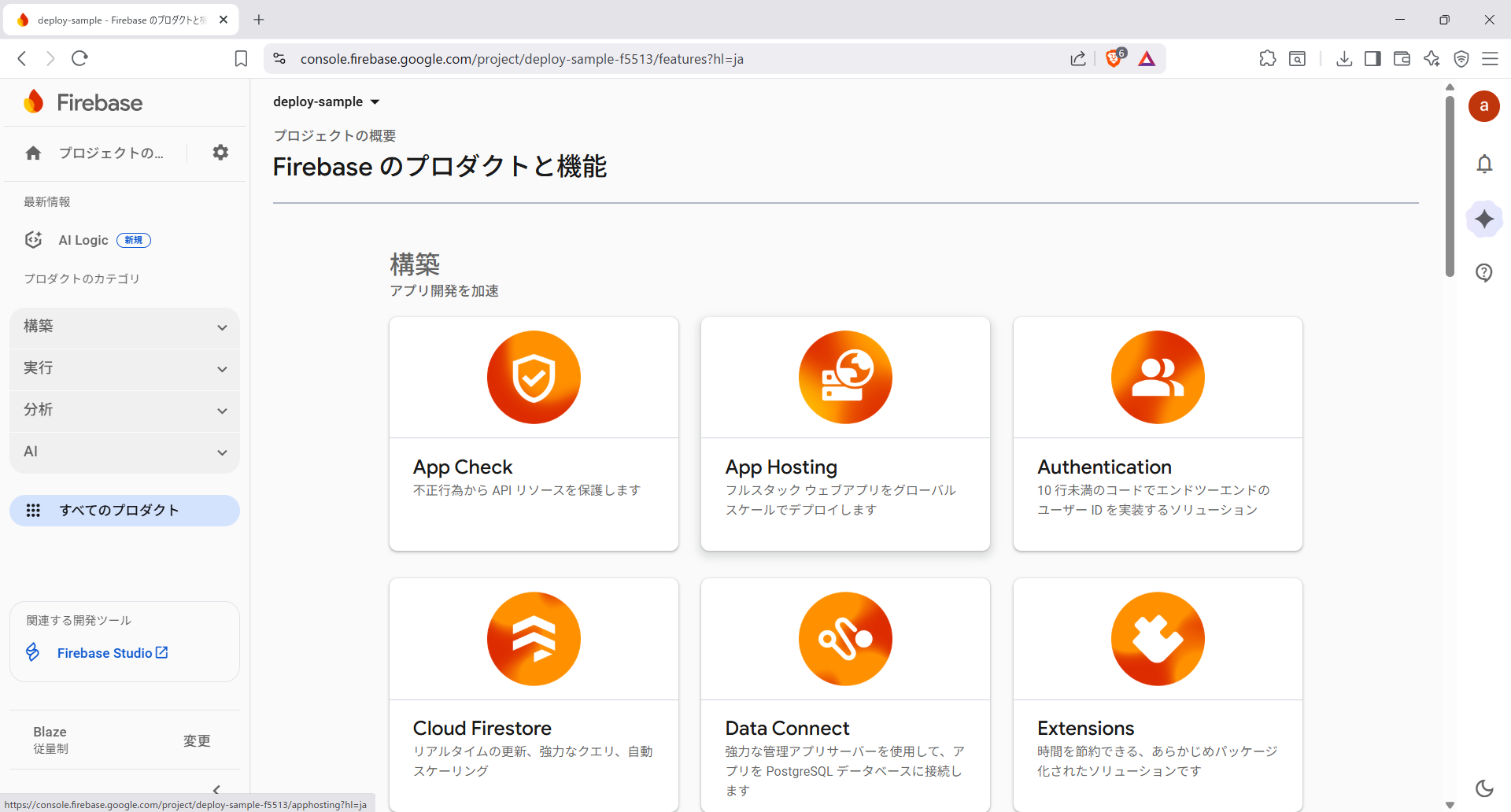This screenshot has height=812, width=1511.
Task: Collapse the sidebar with the chevron
Action: pyautogui.click(x=216, y=789)
